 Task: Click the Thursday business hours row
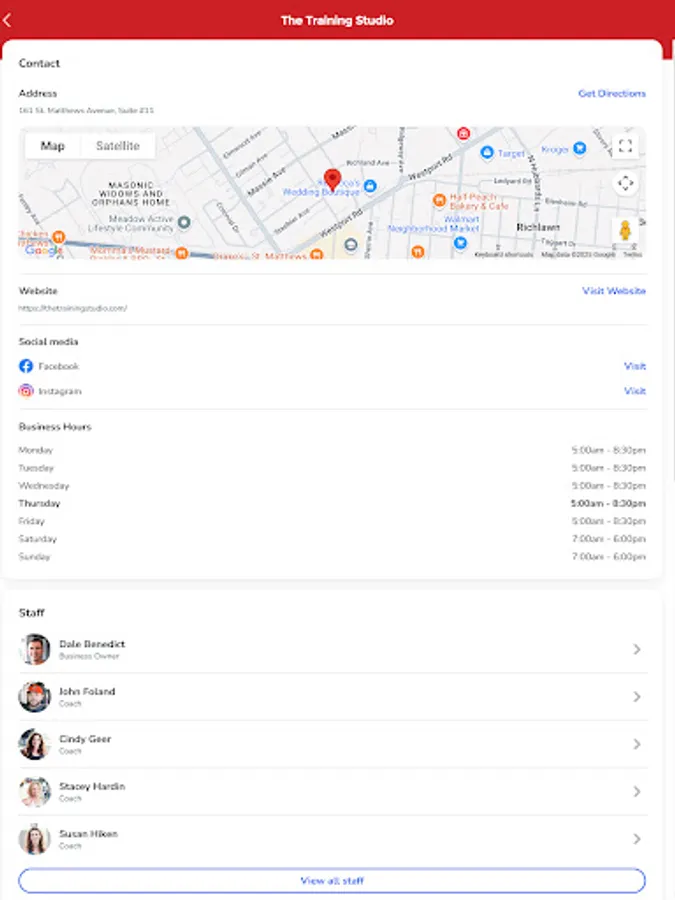click(x=332, y=503)
